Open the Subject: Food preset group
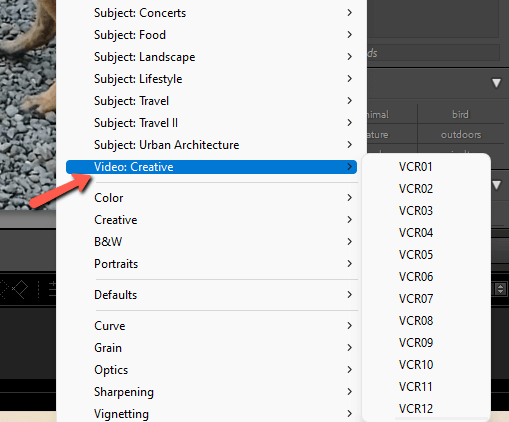509x422 pixels. click(211, 35)
